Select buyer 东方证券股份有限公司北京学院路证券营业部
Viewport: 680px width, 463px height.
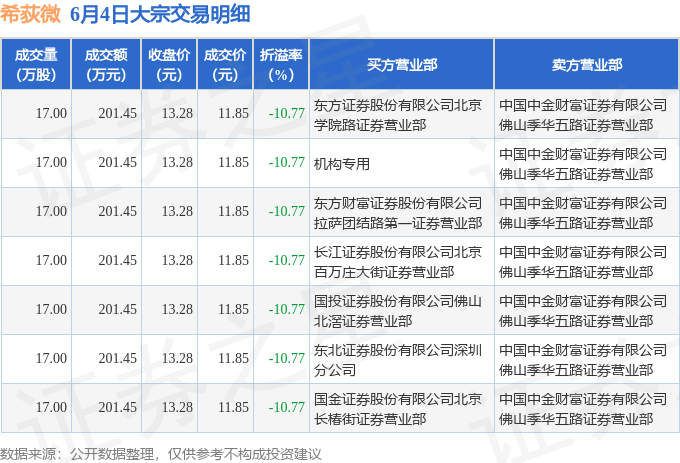point(398,115)
